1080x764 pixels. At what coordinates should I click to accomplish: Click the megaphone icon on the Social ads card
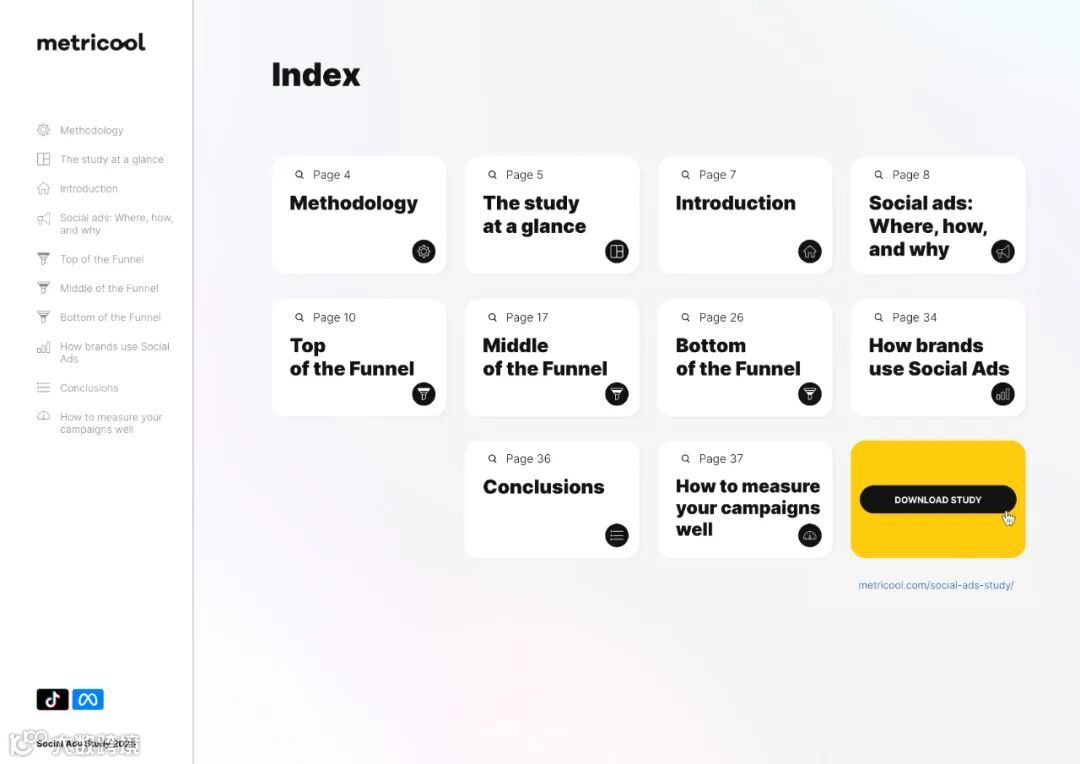pyautogui.click(x=1003, y=251)
